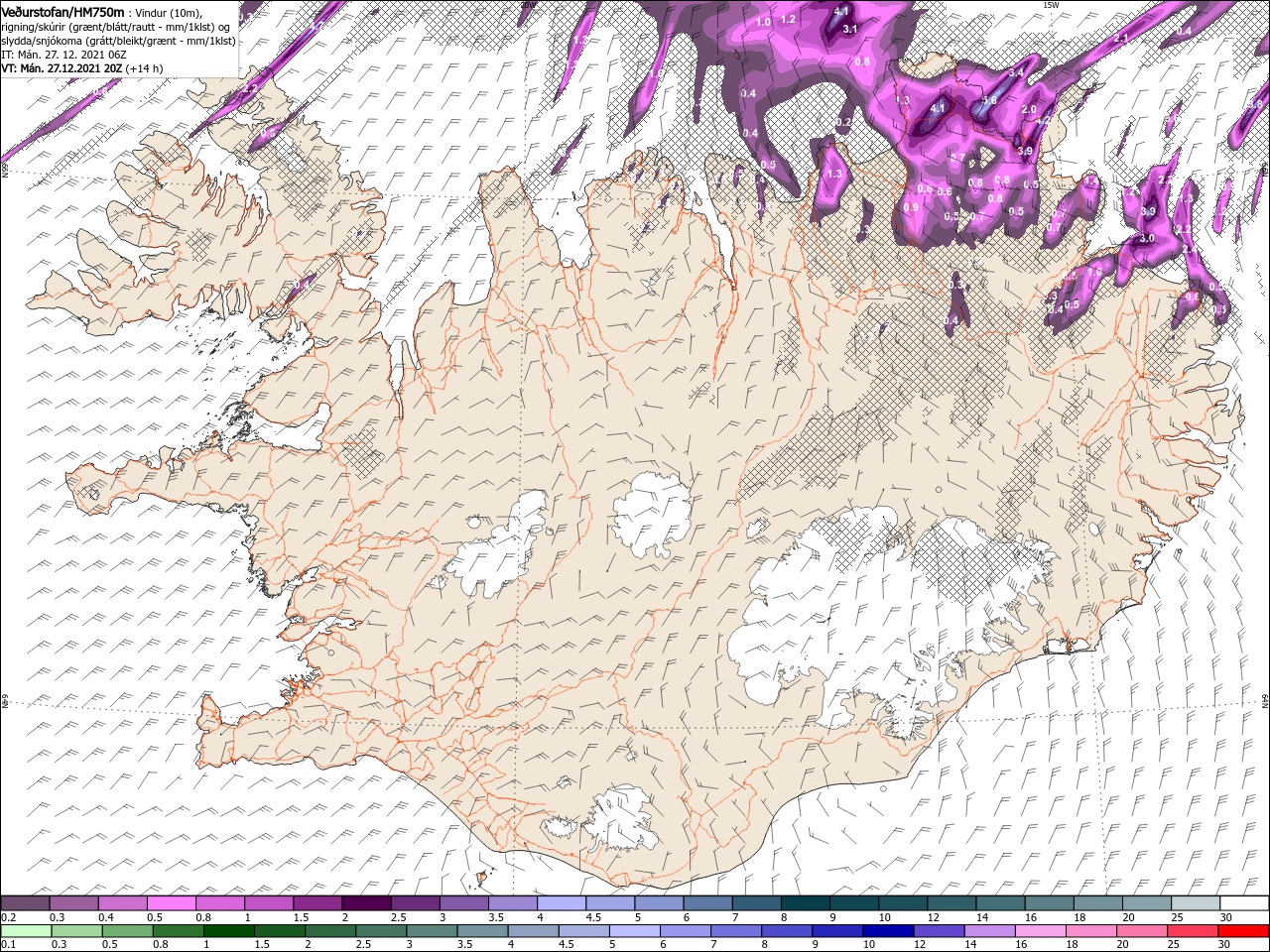Select the 0.8 swatch in snow scale

point(219,902)
